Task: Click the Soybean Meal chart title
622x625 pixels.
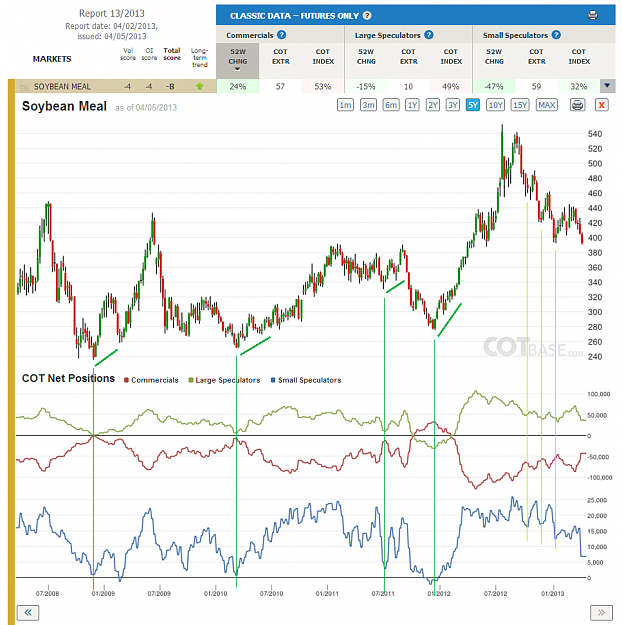Action: (x=64, y=106)
